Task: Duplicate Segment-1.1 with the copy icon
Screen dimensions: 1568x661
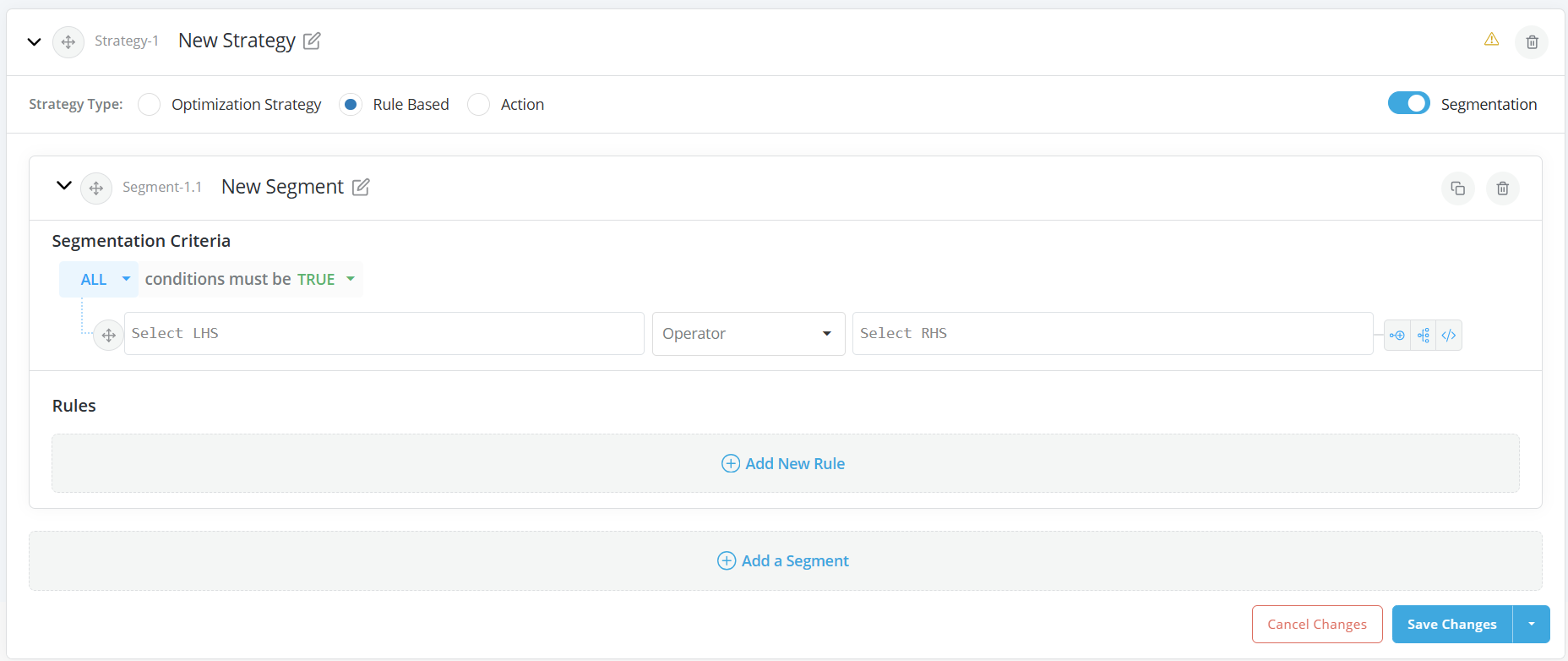Action: tap(1457, 188)
